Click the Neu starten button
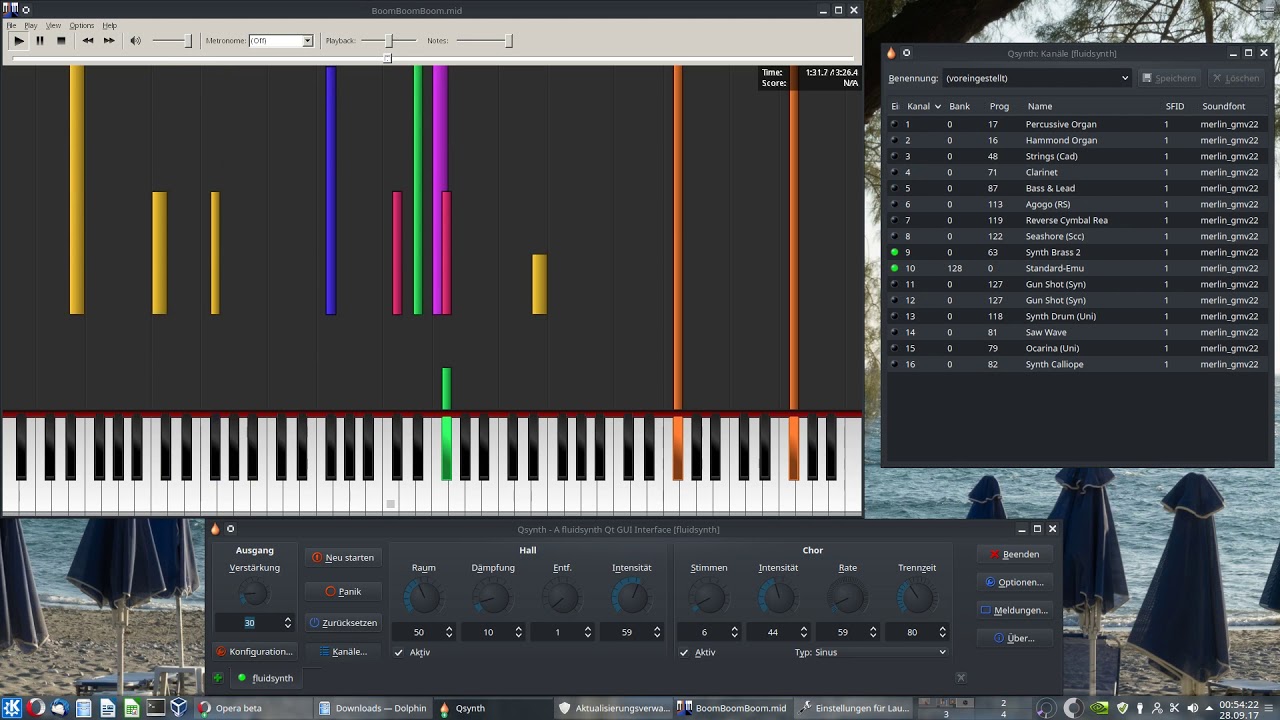Screen dimensions: 1280x720 pos(343,558)
